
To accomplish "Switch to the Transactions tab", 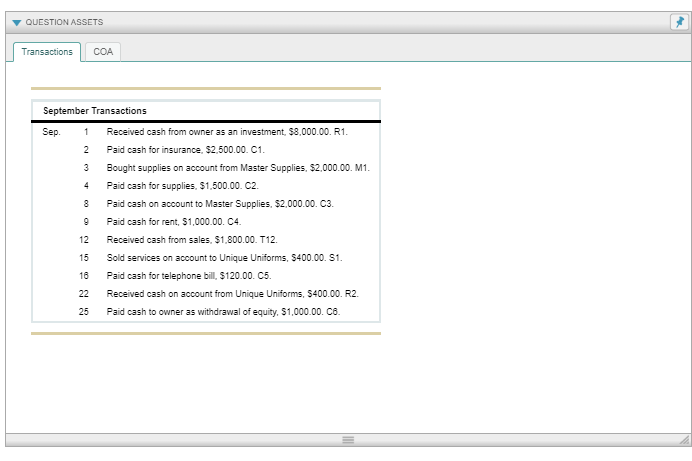I will (x=47, y=52).
